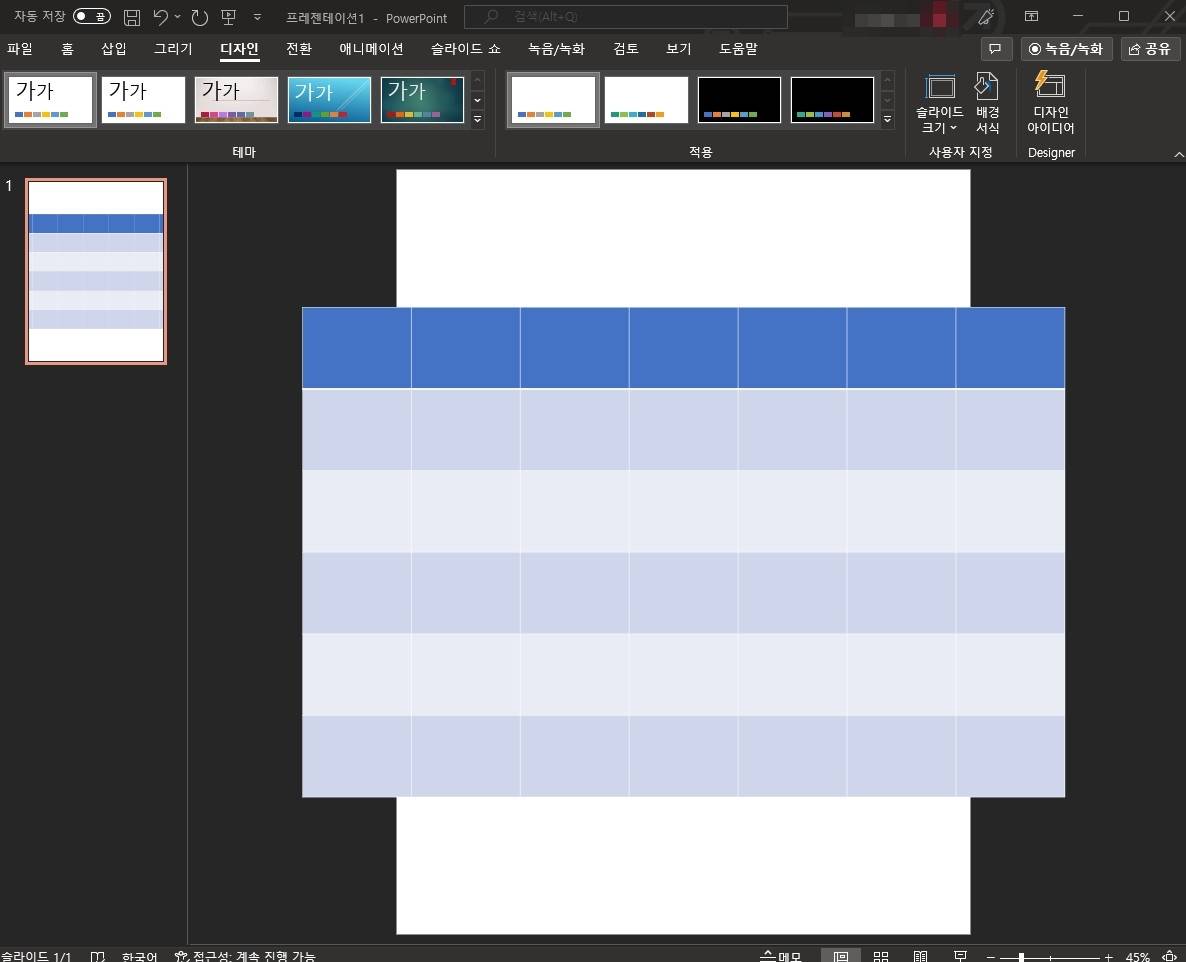
Task: Switch to the 애니메이션 tab
Action: pyautogui.click(x=371, y=49)
